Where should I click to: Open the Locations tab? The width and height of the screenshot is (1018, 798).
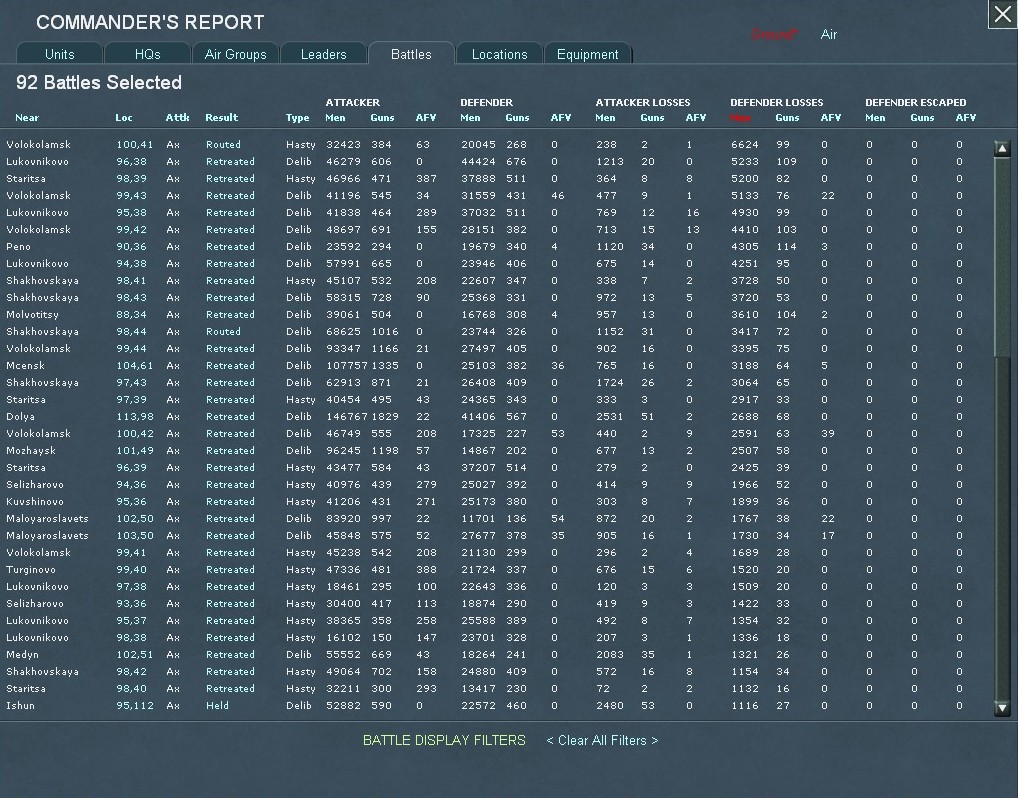click(499, 54)
